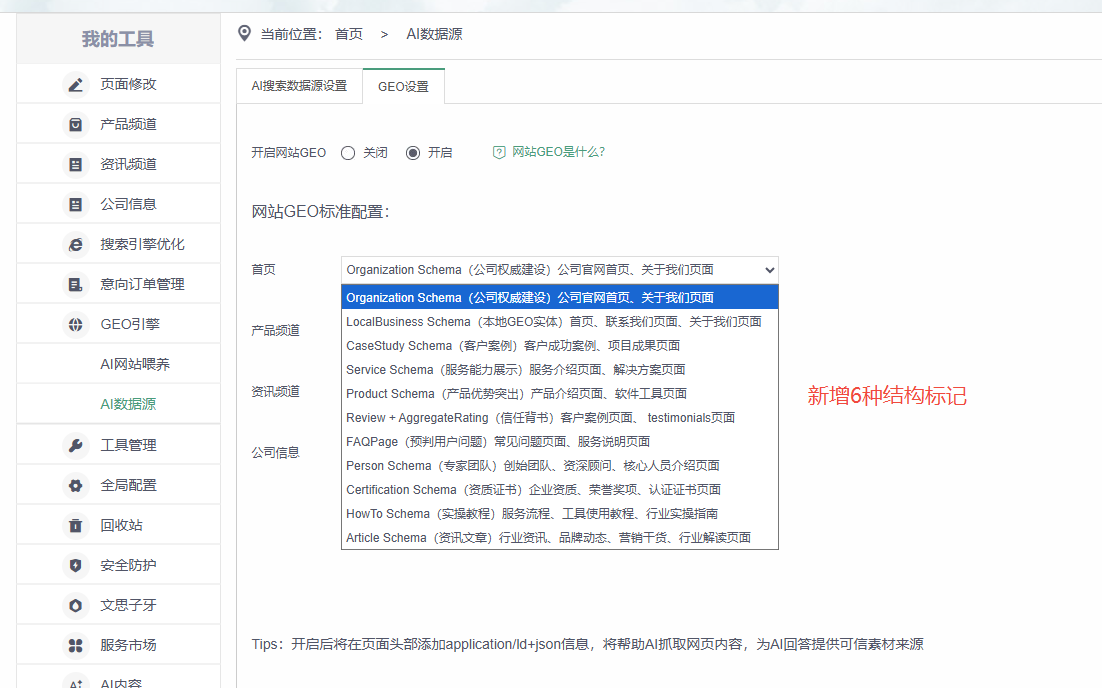Click the wrench icon beside 工具管理
Viewport: 1102px width, 688px height.
76,446
